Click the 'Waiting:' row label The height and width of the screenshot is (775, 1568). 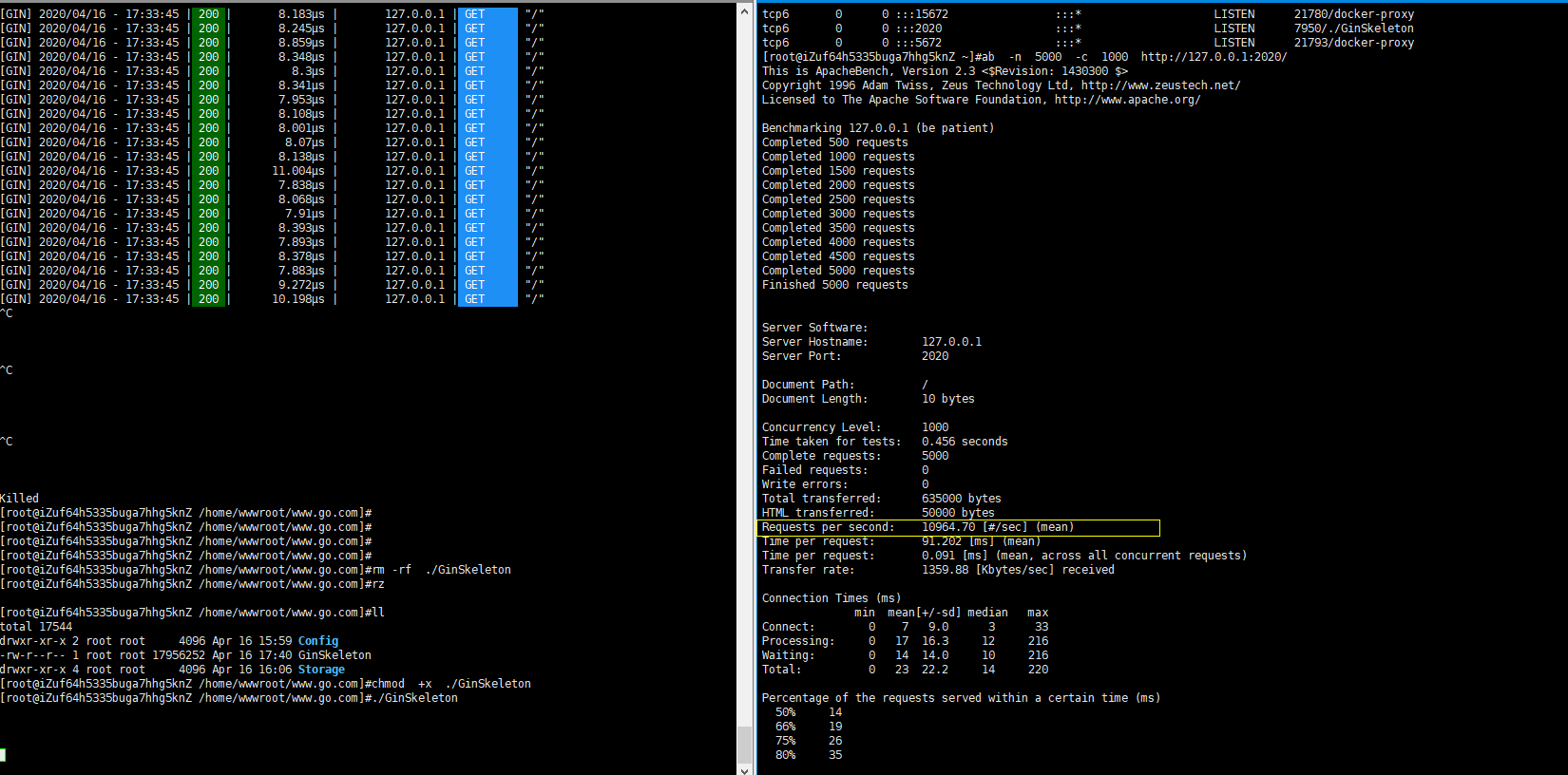coord(788,655)
